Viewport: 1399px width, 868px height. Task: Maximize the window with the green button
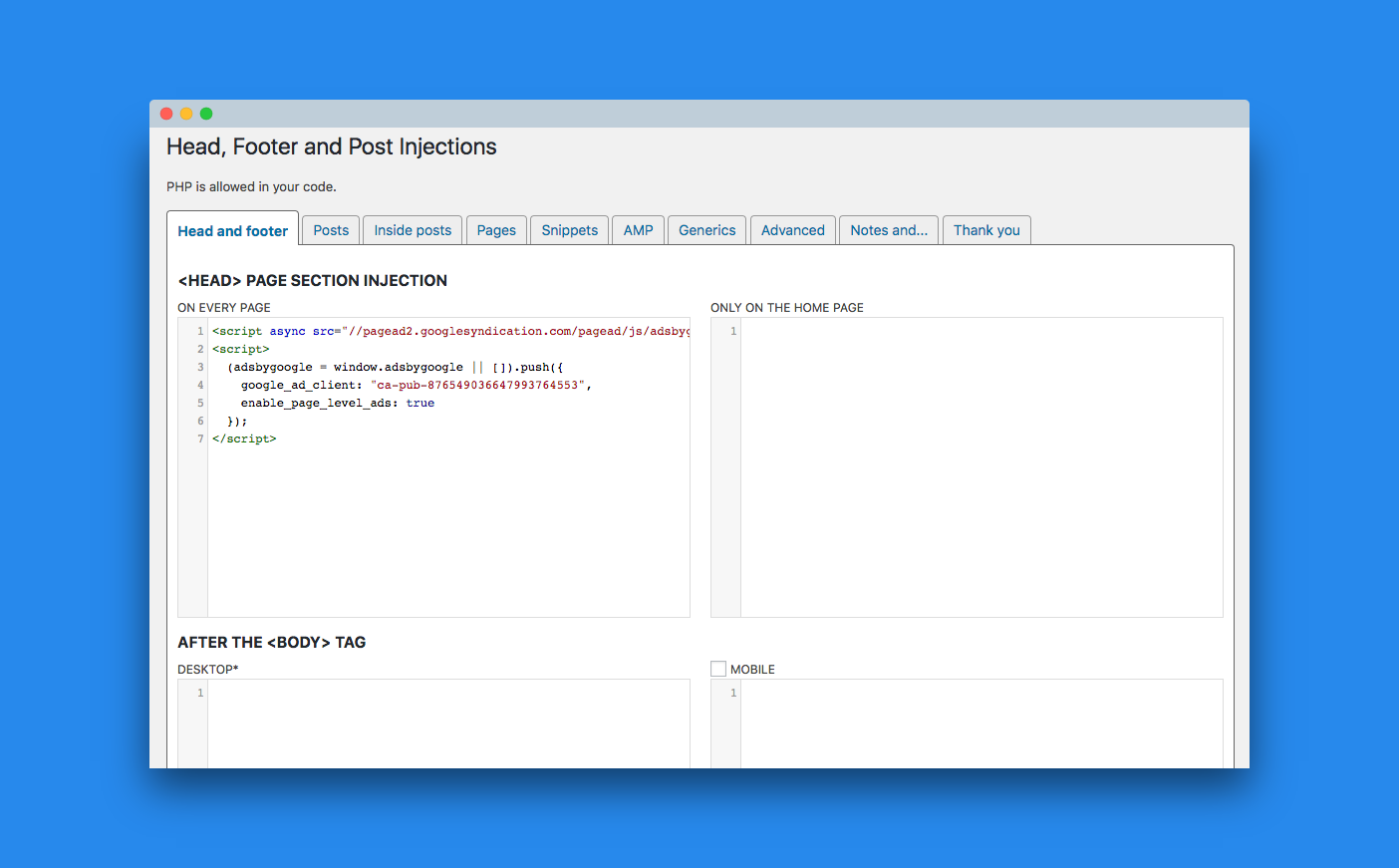[206, 114]
